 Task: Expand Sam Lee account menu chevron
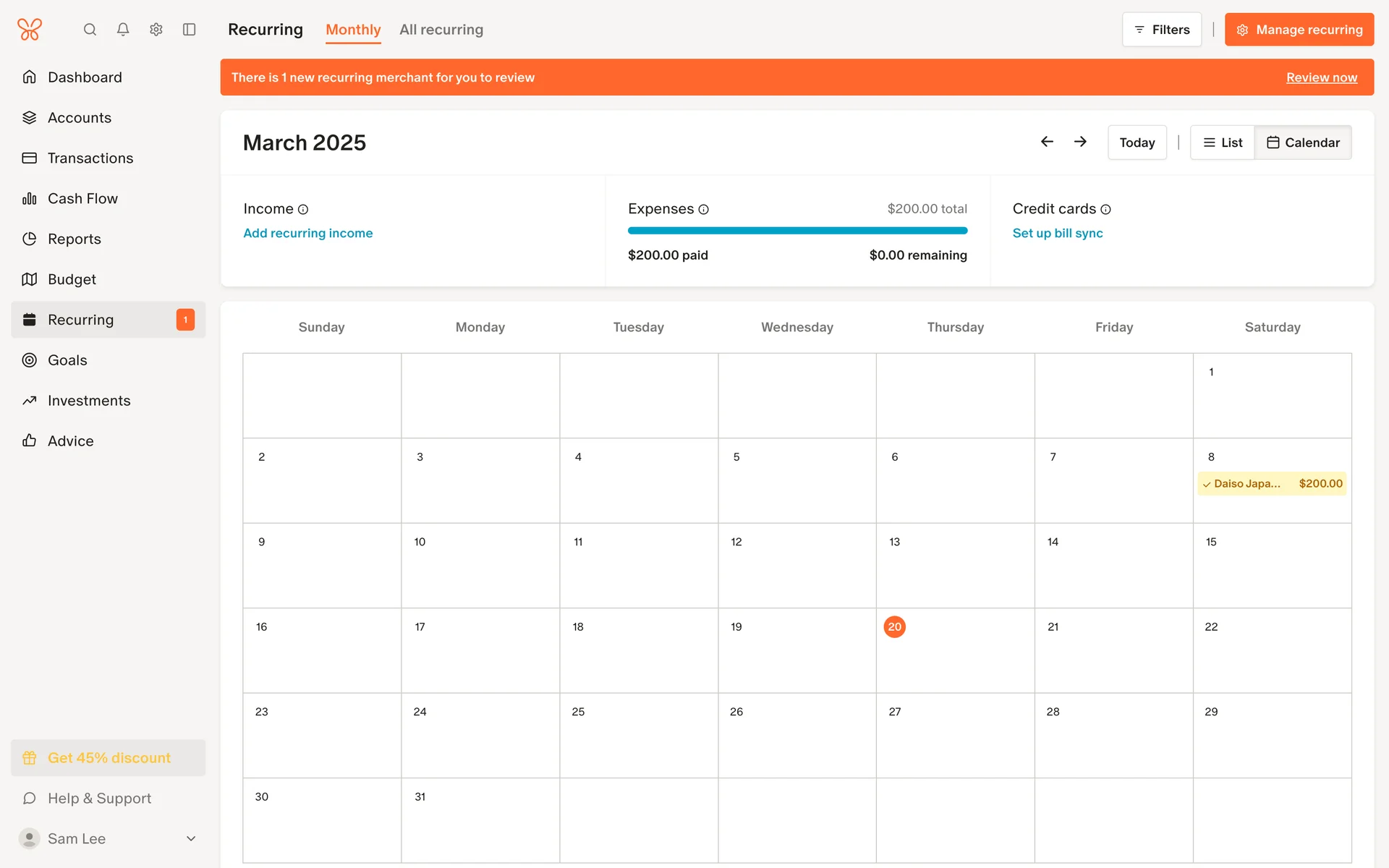[191, 838]
